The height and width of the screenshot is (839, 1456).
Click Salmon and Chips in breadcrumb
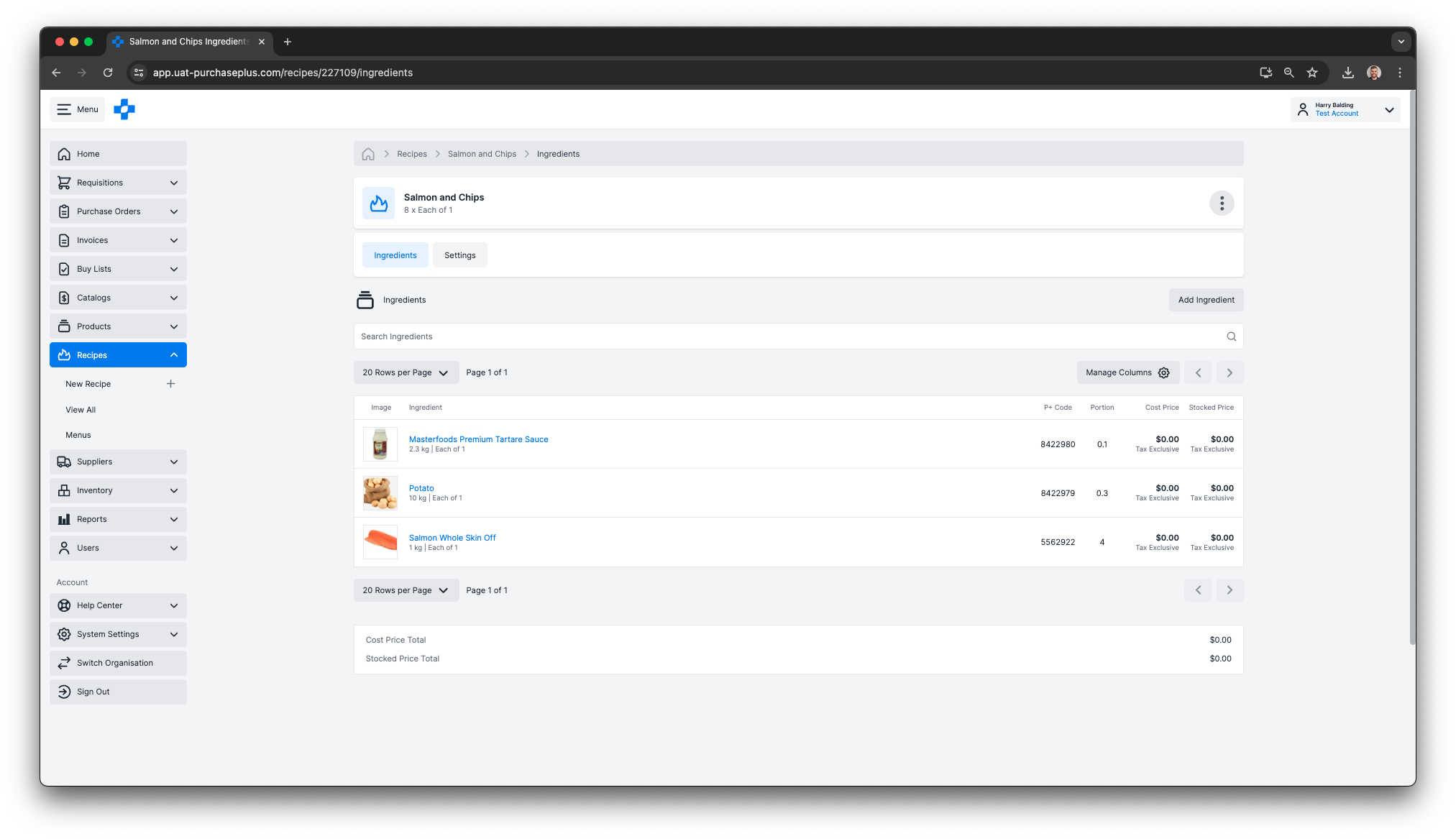click(x=482, y=154)
